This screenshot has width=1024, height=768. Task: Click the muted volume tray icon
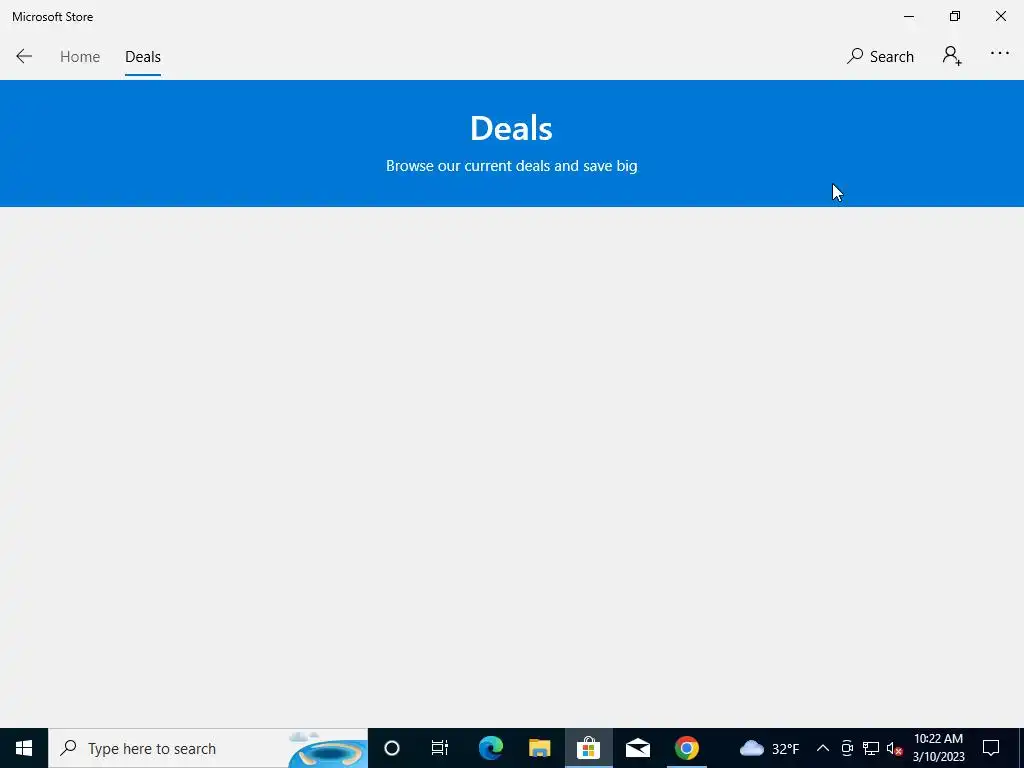coord(894,748)
